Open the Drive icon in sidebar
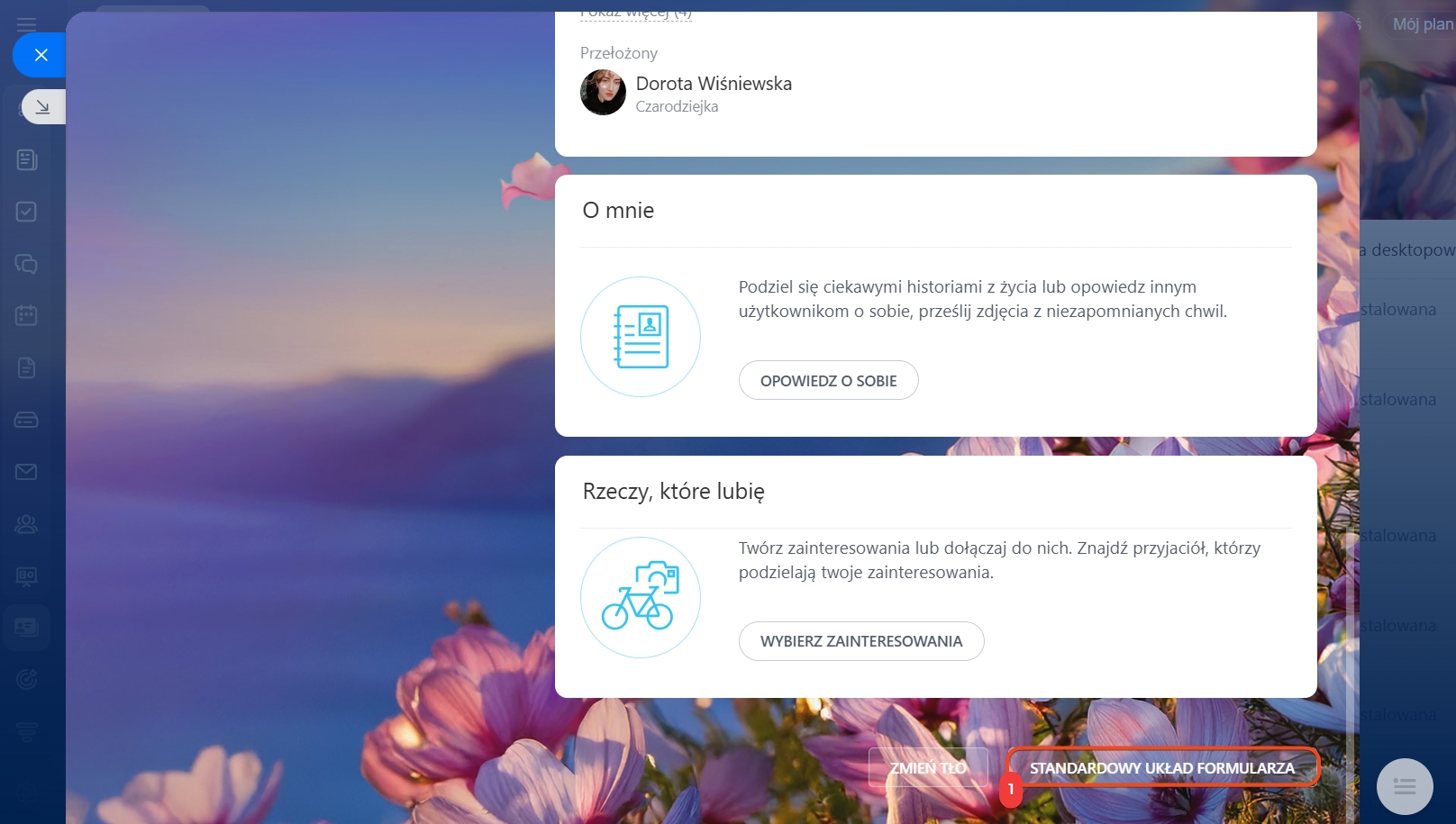 [26, 420]
